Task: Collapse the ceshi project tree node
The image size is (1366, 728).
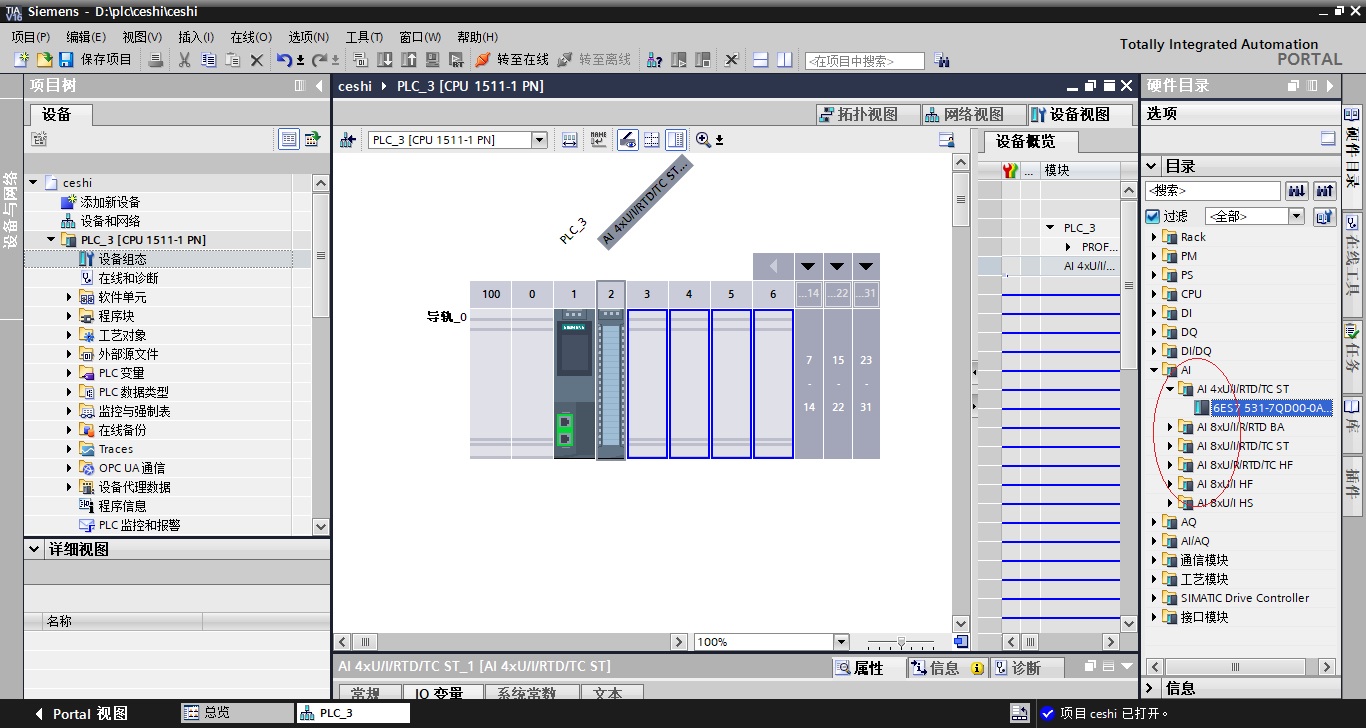Action: (x=33, y=183)
